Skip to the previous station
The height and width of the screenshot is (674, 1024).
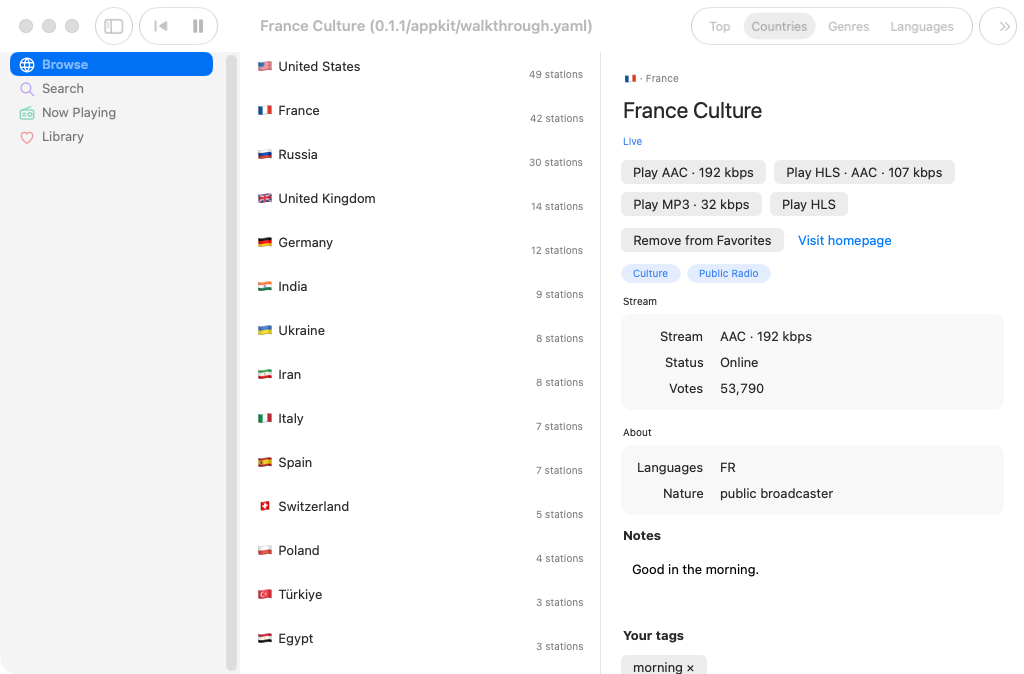160,26
